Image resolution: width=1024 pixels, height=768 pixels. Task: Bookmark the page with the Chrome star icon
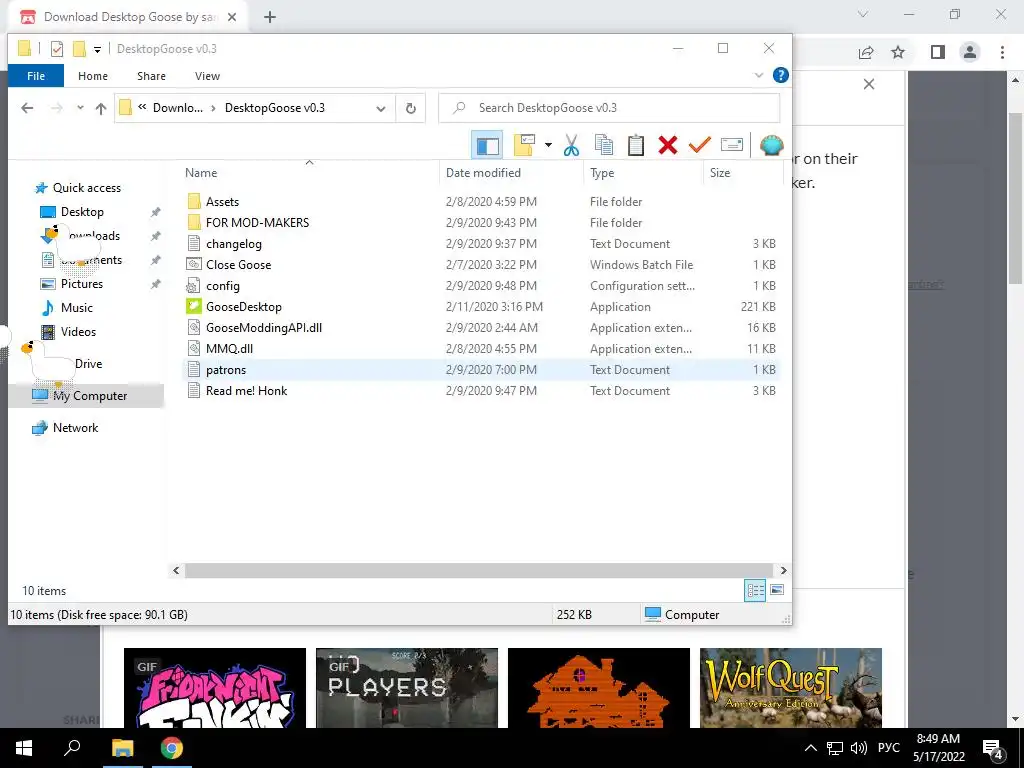898,52
